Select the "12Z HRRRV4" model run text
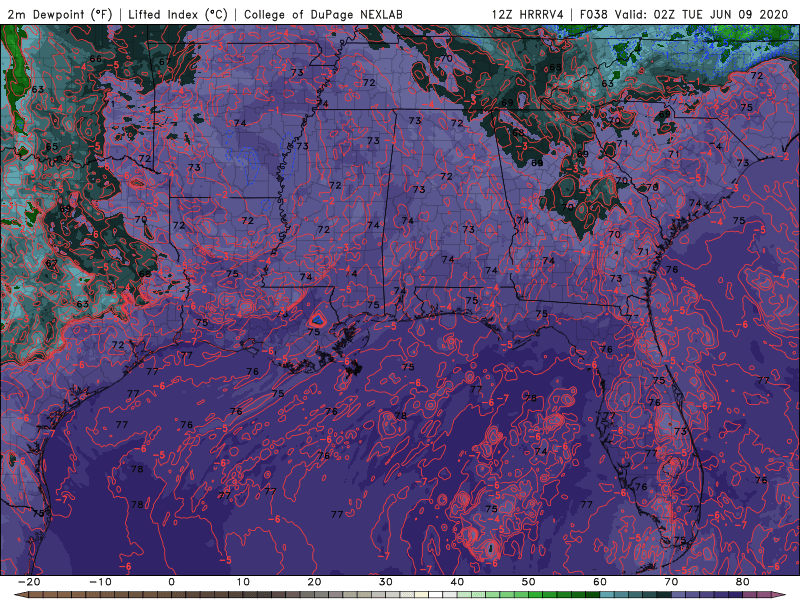 pos(528,14)
